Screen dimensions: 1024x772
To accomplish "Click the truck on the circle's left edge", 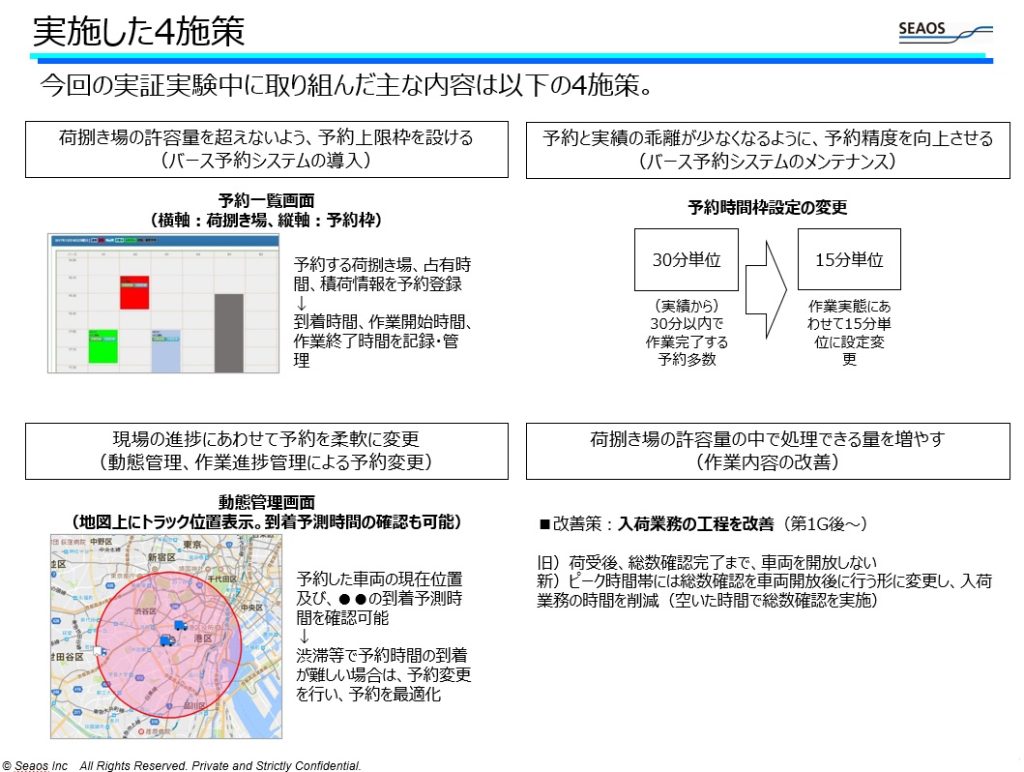I will point(102,651).
